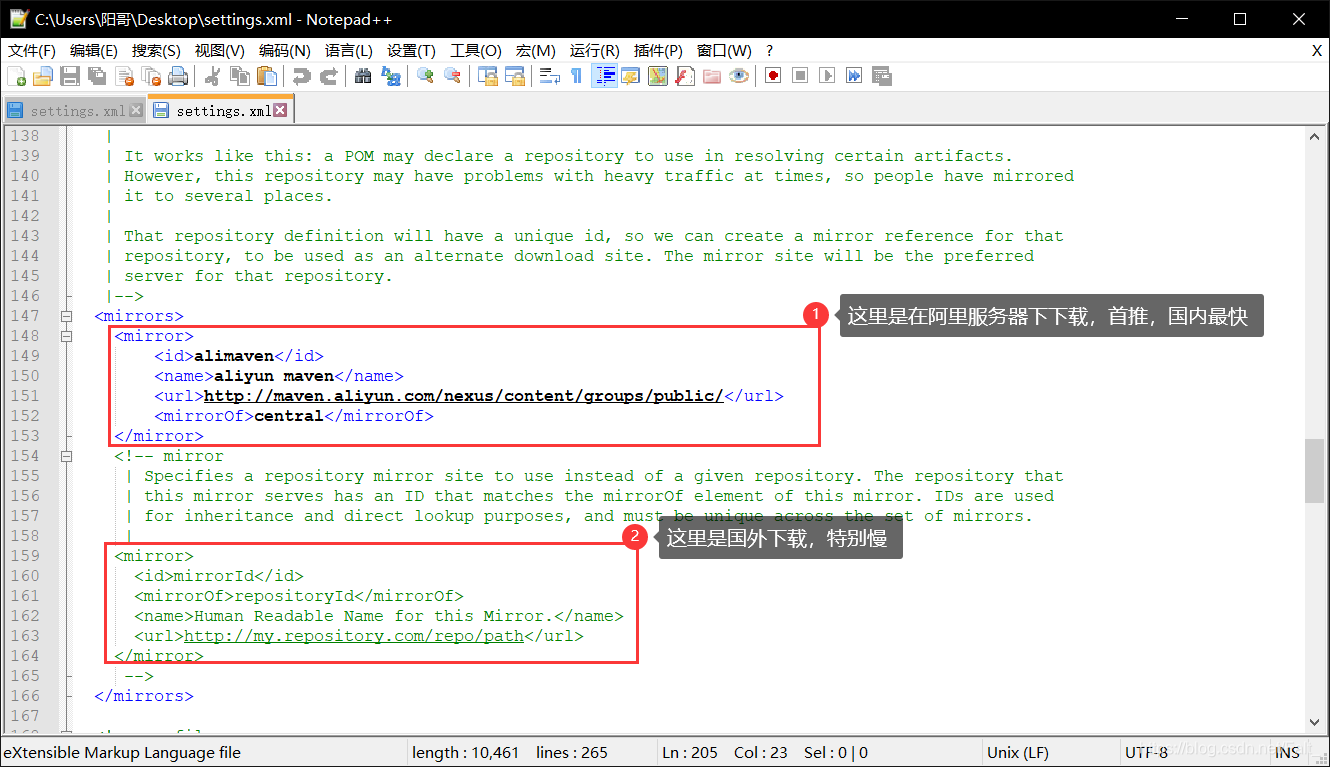Click the my.repository.com URL on line 163
Screen dimensions: 1330x767
pos(354,636)
